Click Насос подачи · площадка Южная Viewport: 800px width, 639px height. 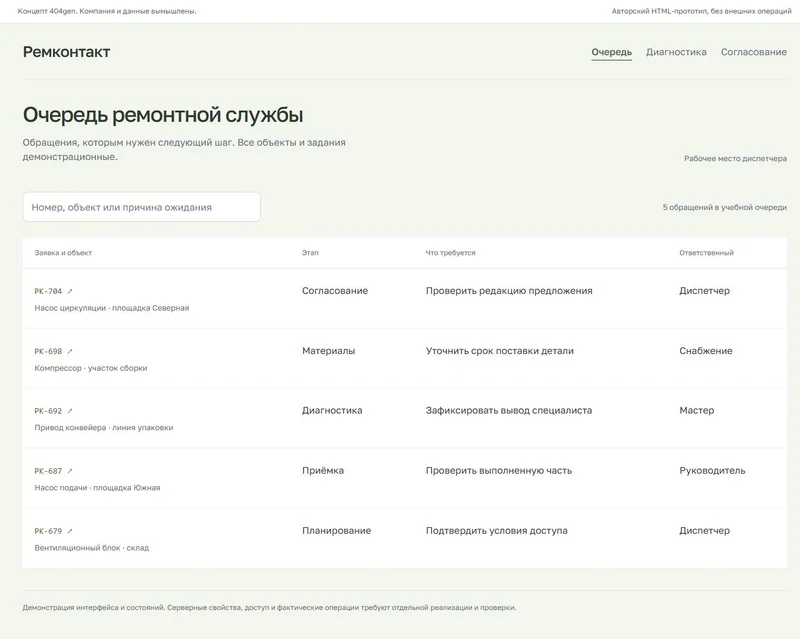[x=97, y=488]
